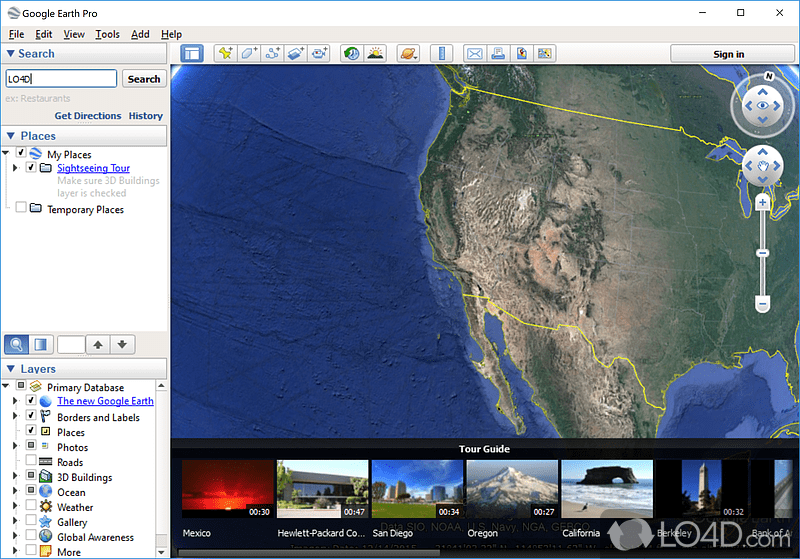
Task: Collapse the Search panel
Action: [x=10, y=53]
